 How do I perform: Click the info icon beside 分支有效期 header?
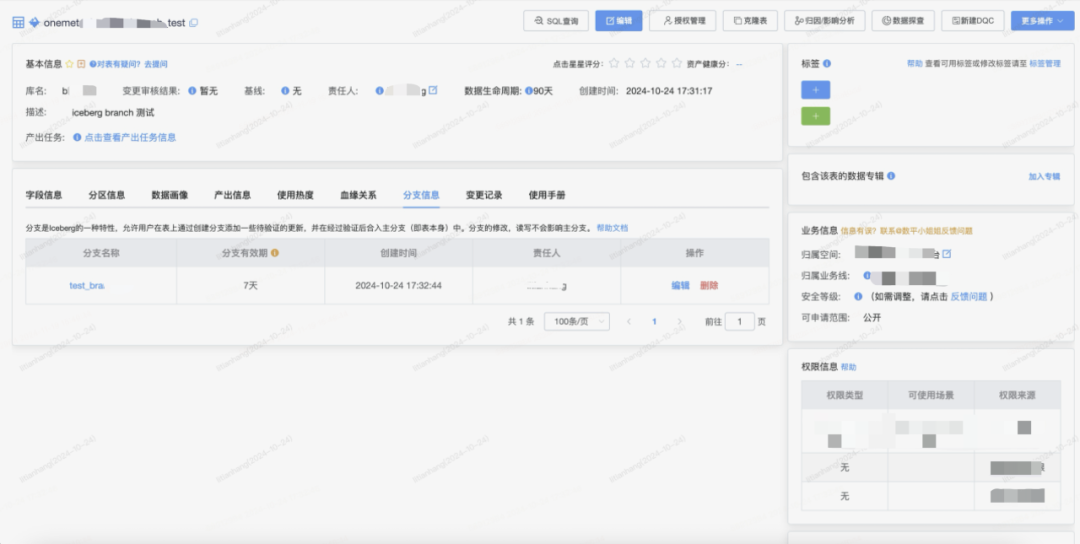275,253
